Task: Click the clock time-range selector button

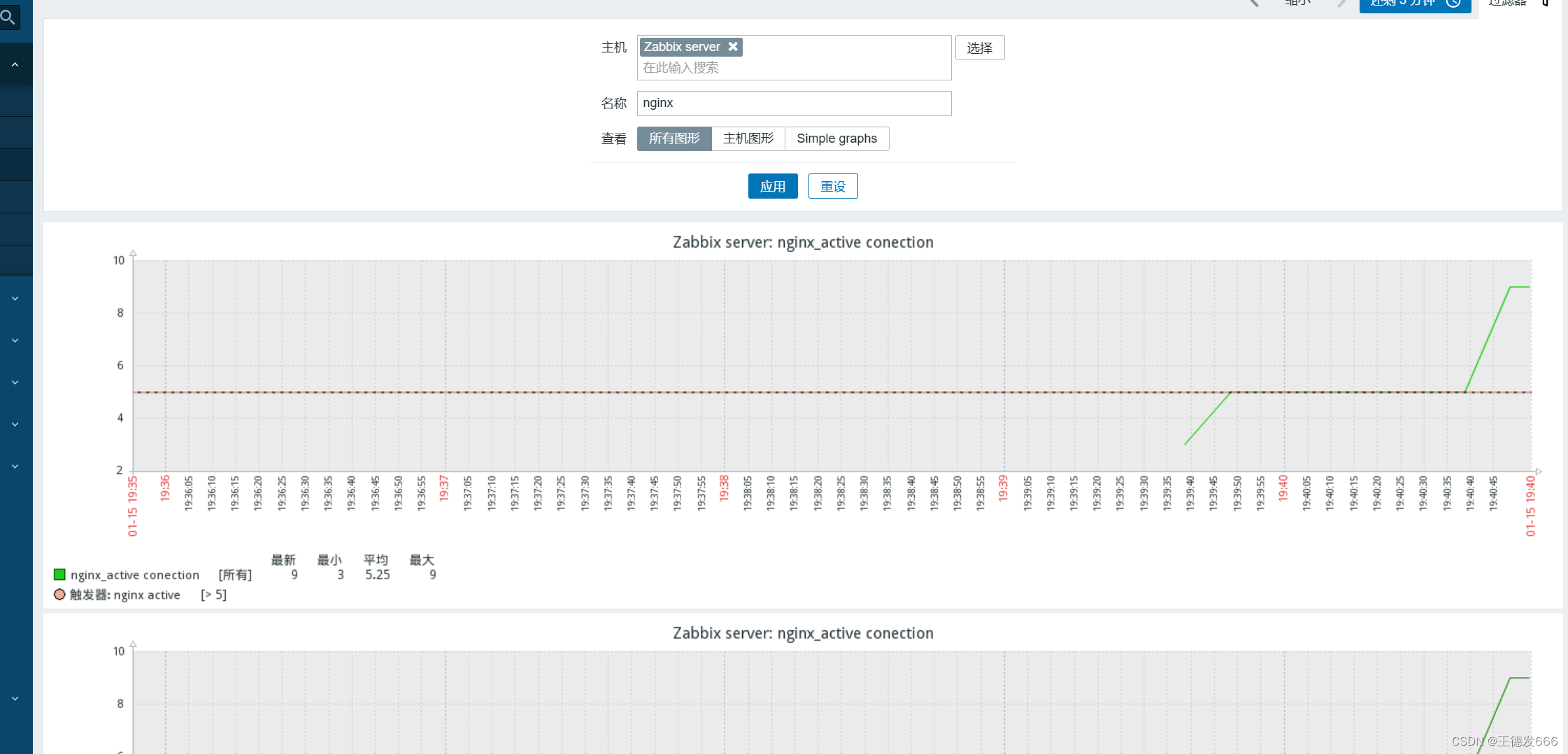Action: click(1415, 3)
